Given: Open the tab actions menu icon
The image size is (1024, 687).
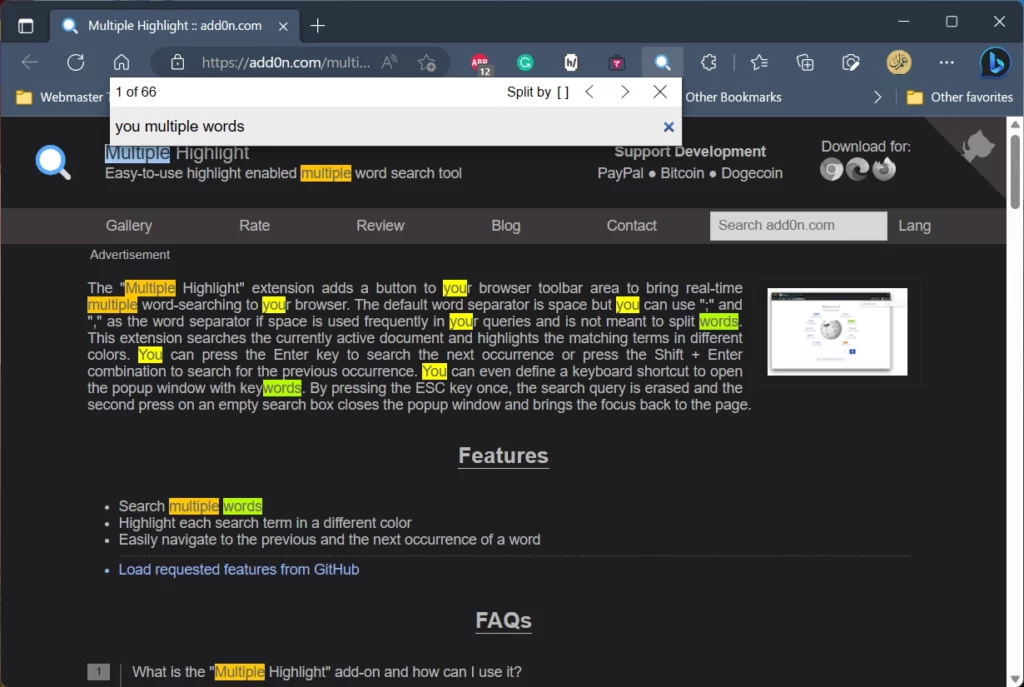Looking at the screenshot, I should pyautogui.click(x=25, y=25).
